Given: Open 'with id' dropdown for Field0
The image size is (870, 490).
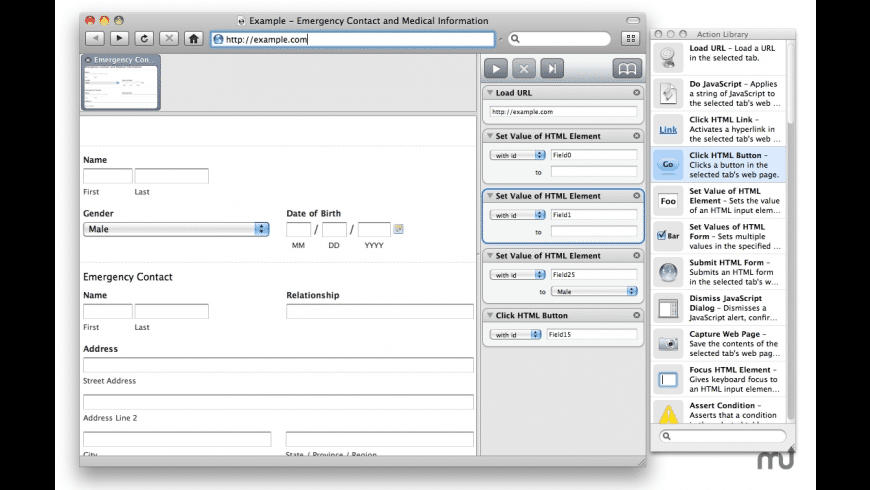Looking at the screenshot, I should point(517,155).
